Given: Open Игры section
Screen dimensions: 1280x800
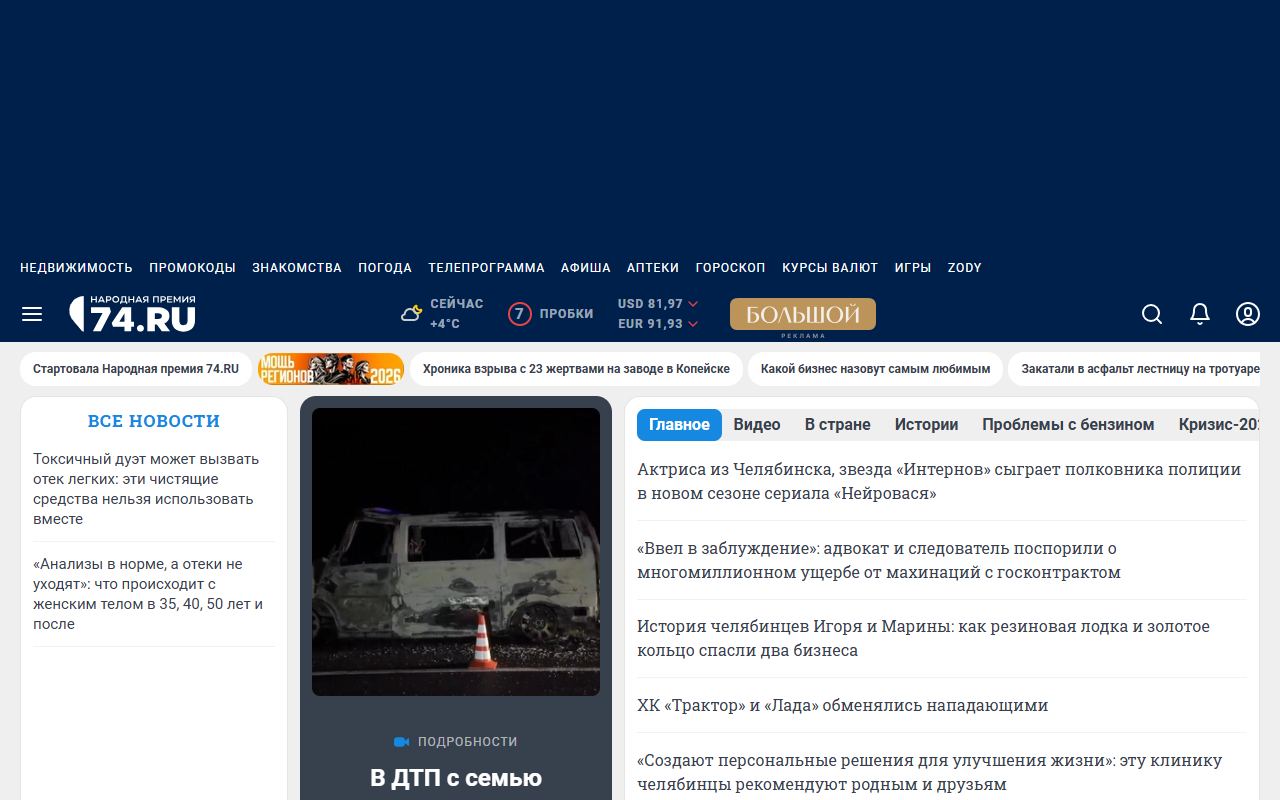Looking at the screenshot, I should 913,268.
